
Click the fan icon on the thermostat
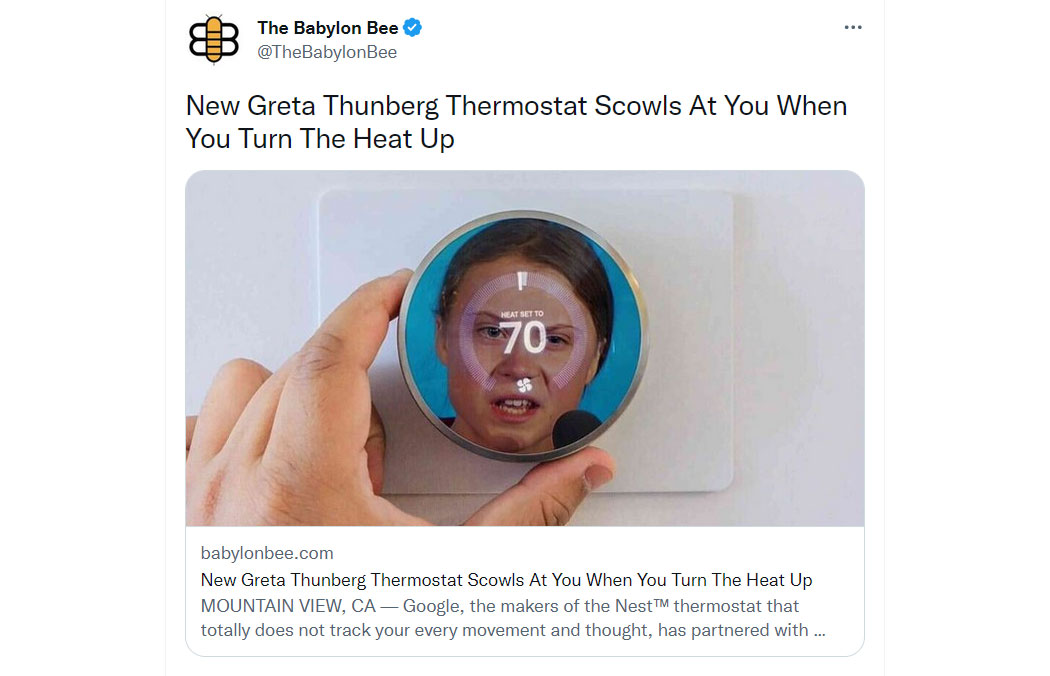coord(524,385)
